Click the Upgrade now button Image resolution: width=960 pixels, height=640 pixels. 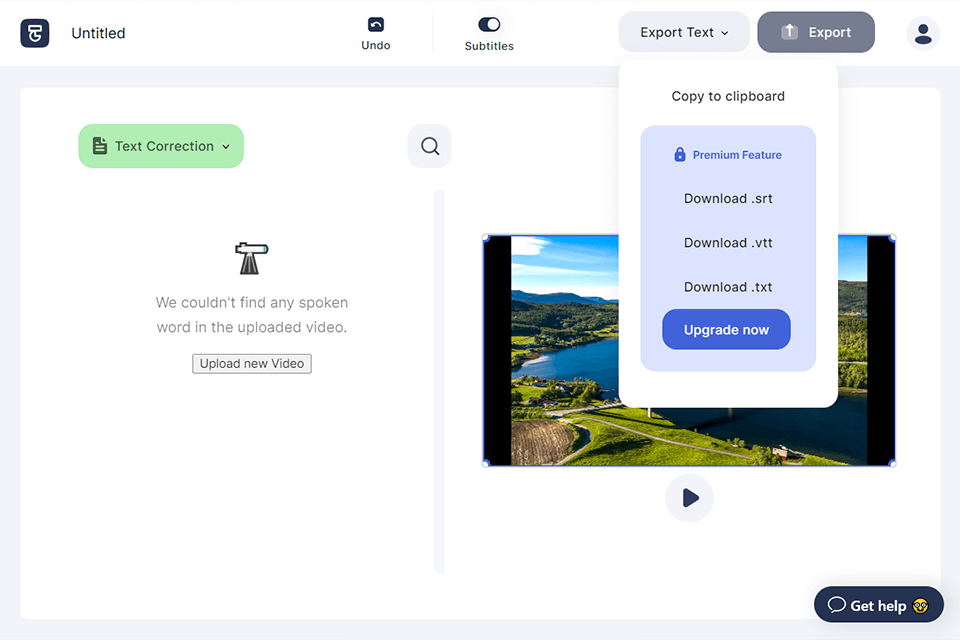[726, 329]
